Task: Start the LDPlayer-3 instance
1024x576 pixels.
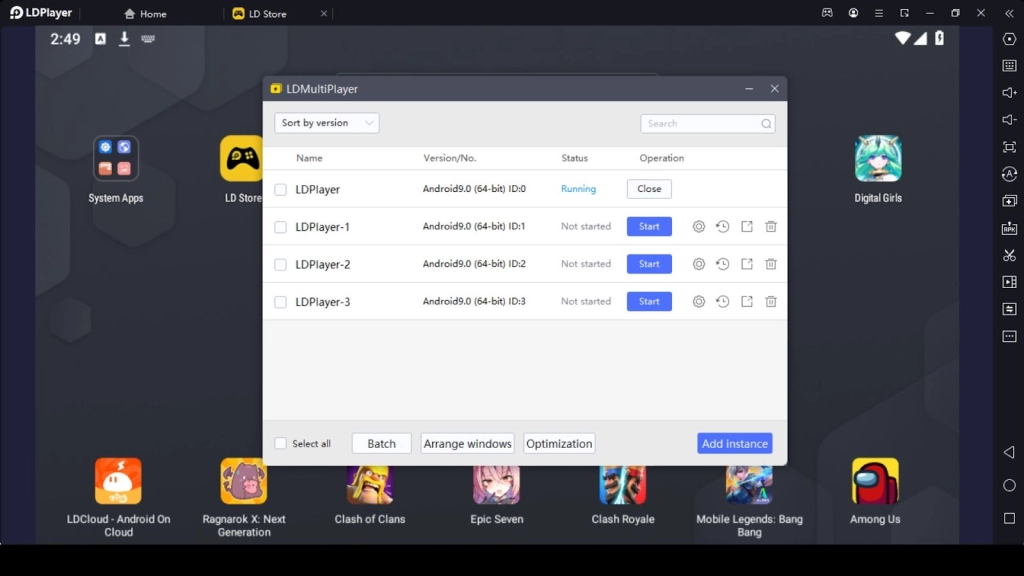Action: (649, 302)
